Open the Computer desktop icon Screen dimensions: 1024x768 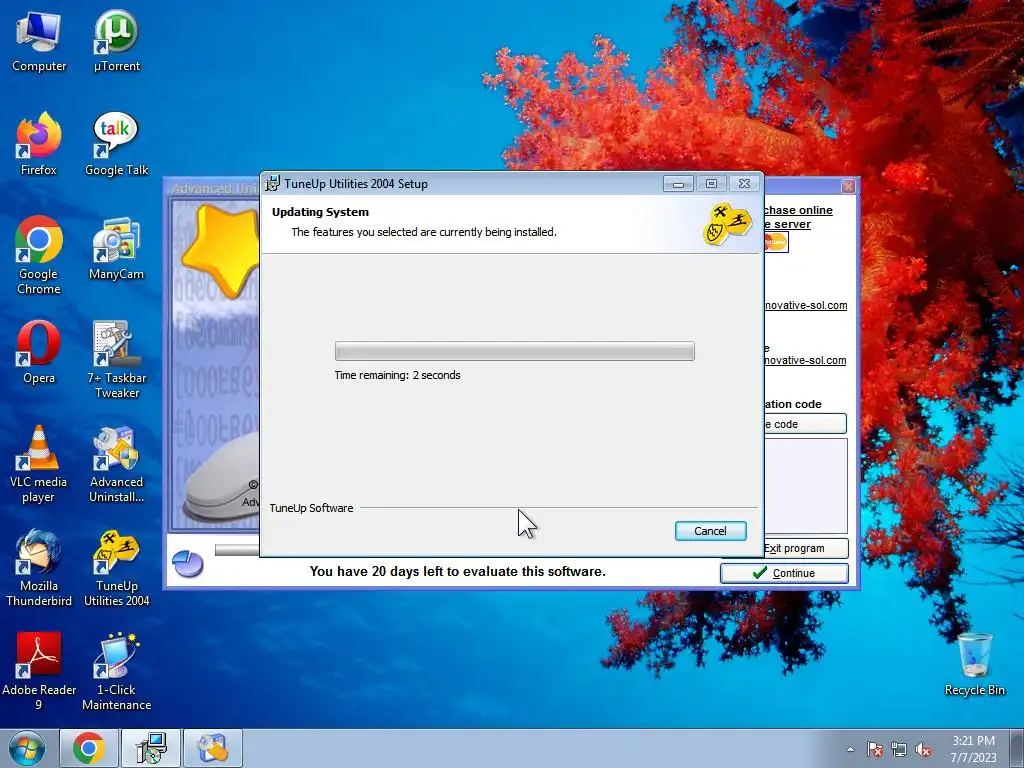[39, 41]
